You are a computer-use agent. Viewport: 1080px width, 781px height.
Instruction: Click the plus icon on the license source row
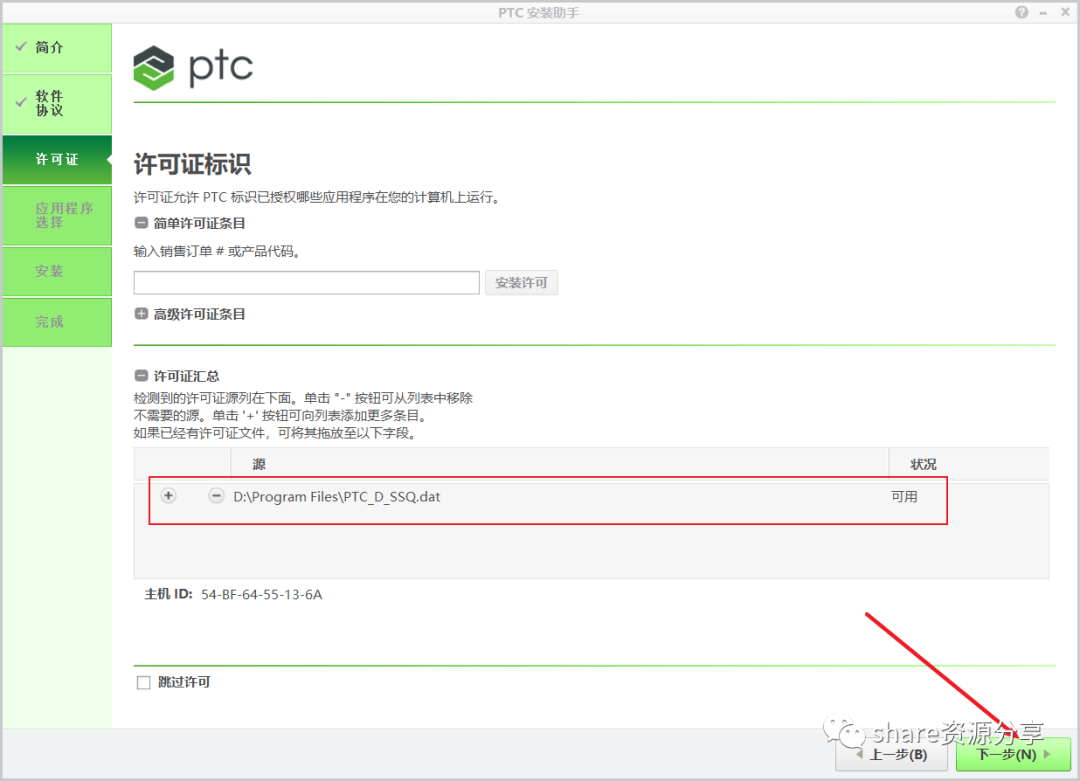click(168, 495)
